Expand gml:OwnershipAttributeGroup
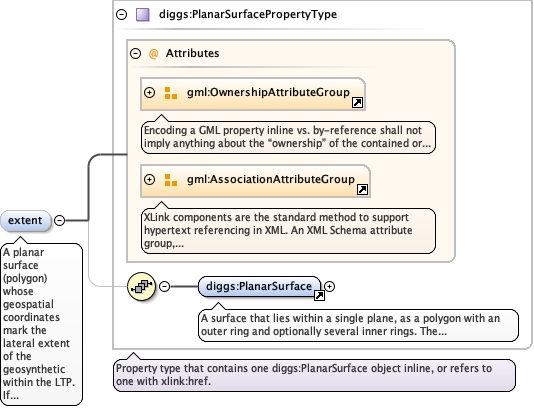This screenshot has height=409, width=534. [x=150, y=92]
